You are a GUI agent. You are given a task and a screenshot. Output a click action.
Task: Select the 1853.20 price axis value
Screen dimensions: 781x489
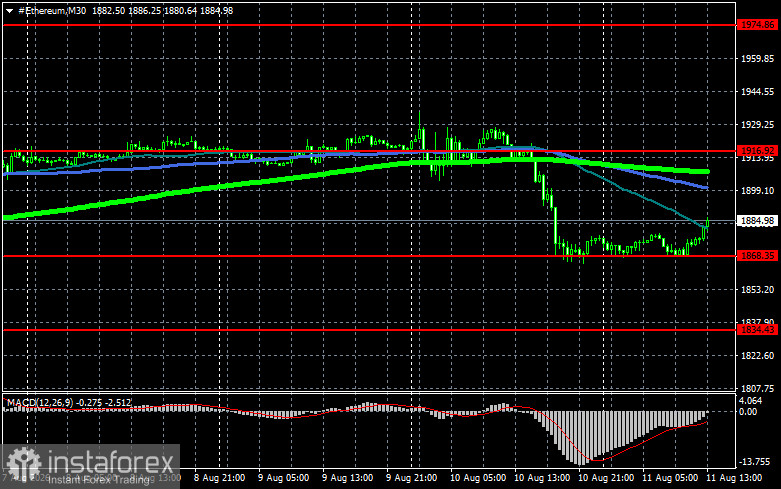pos(758,289)
